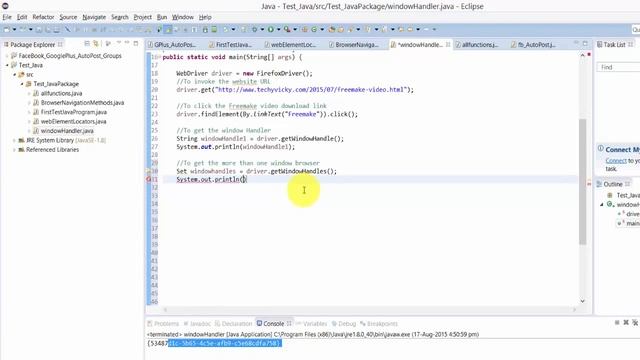Screen dimensions: 640x360
Task: Open the Help menu
Action: [205, 17]
